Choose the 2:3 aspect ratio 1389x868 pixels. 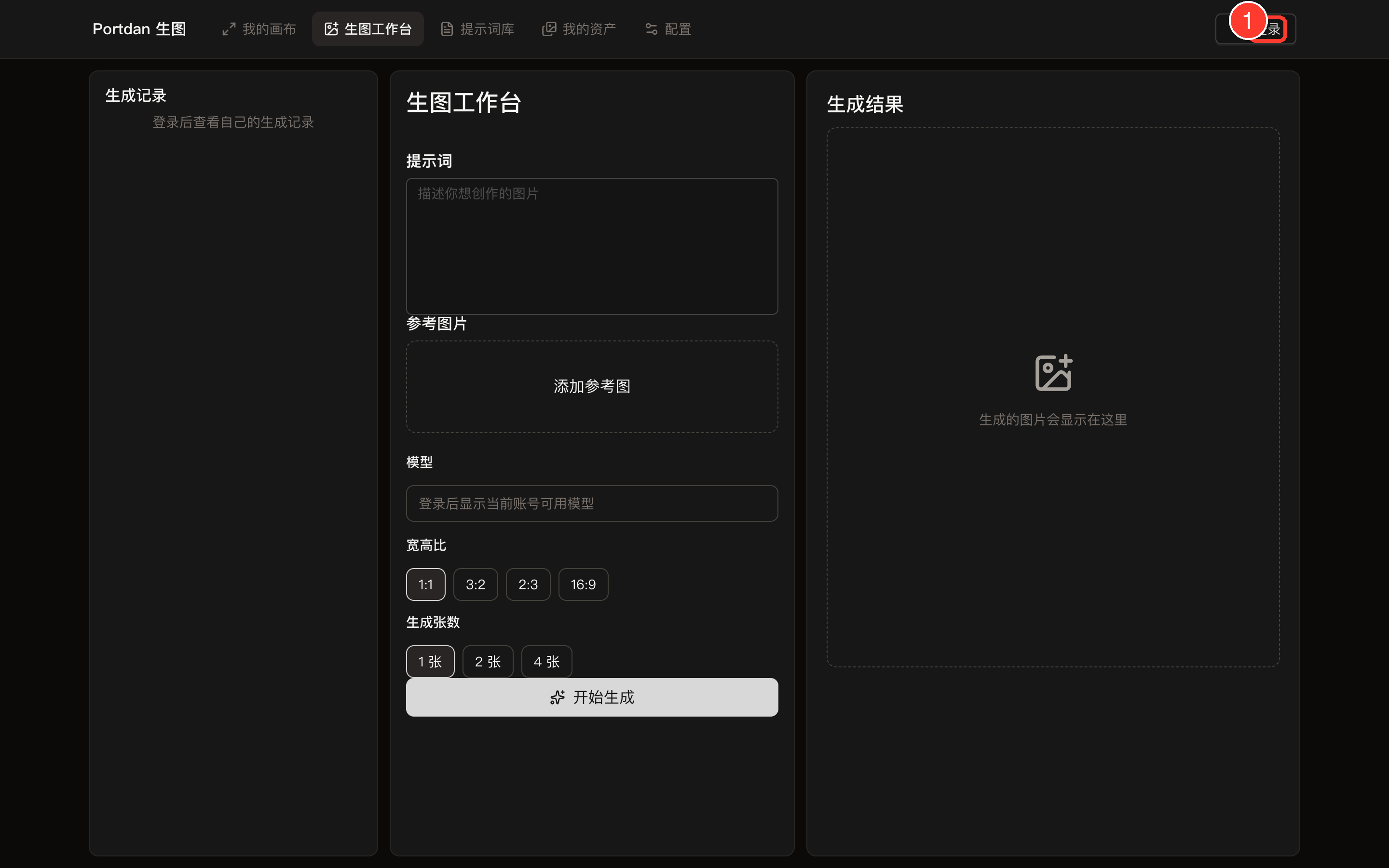point(528,584)
